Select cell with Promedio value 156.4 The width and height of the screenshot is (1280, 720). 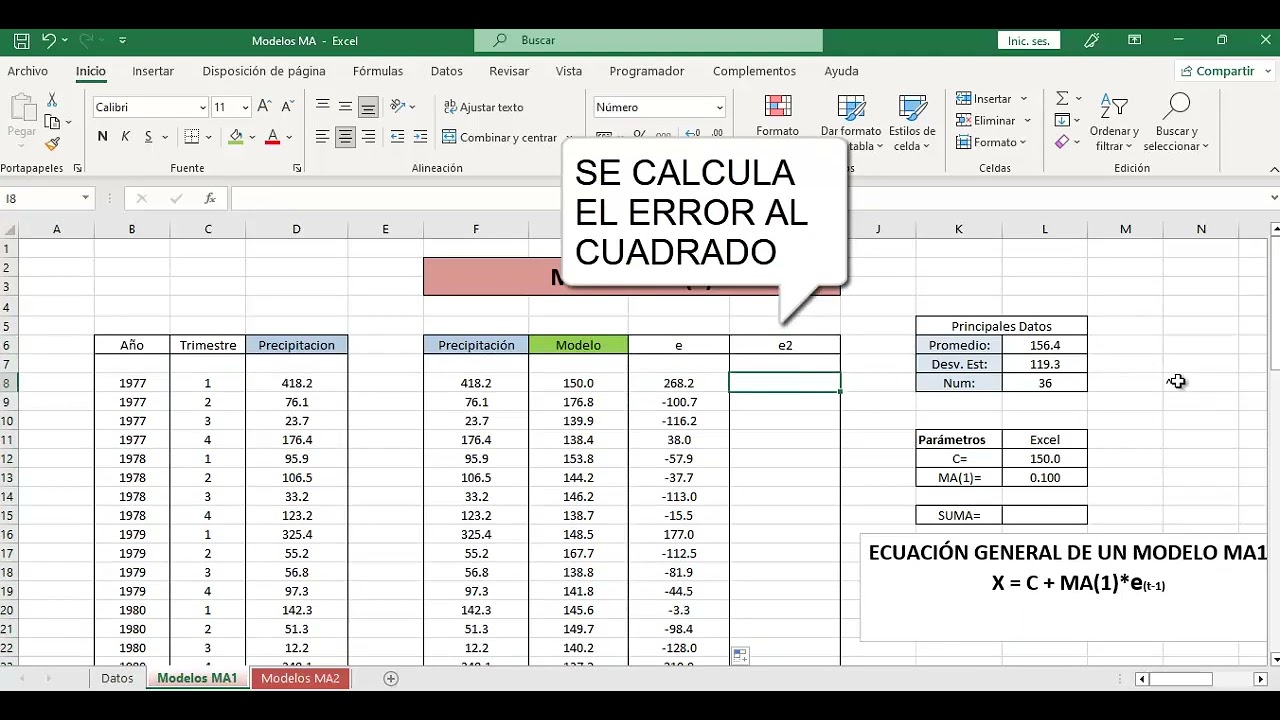pyautogui.click(x=1044, y=345)
